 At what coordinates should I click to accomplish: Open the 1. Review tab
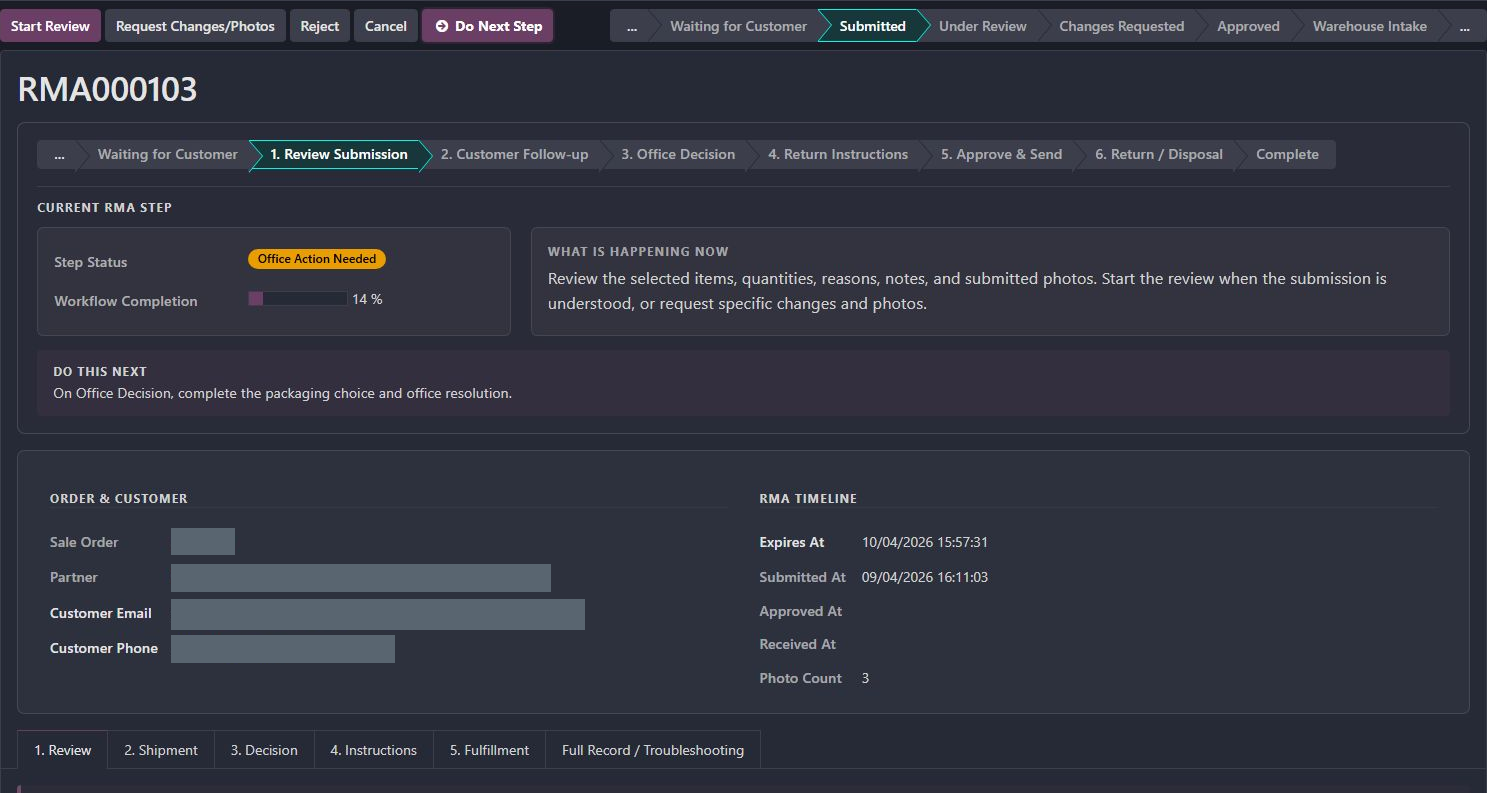coord(63,750)
